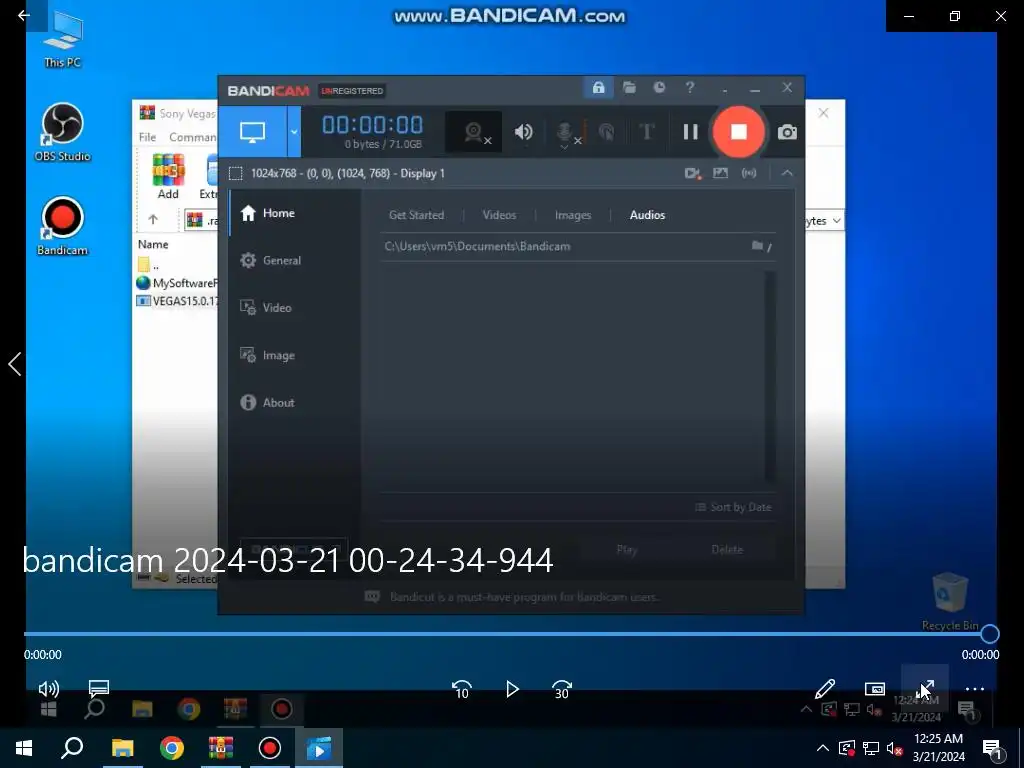Click the This PC desktop icon

tap(63, 39)
